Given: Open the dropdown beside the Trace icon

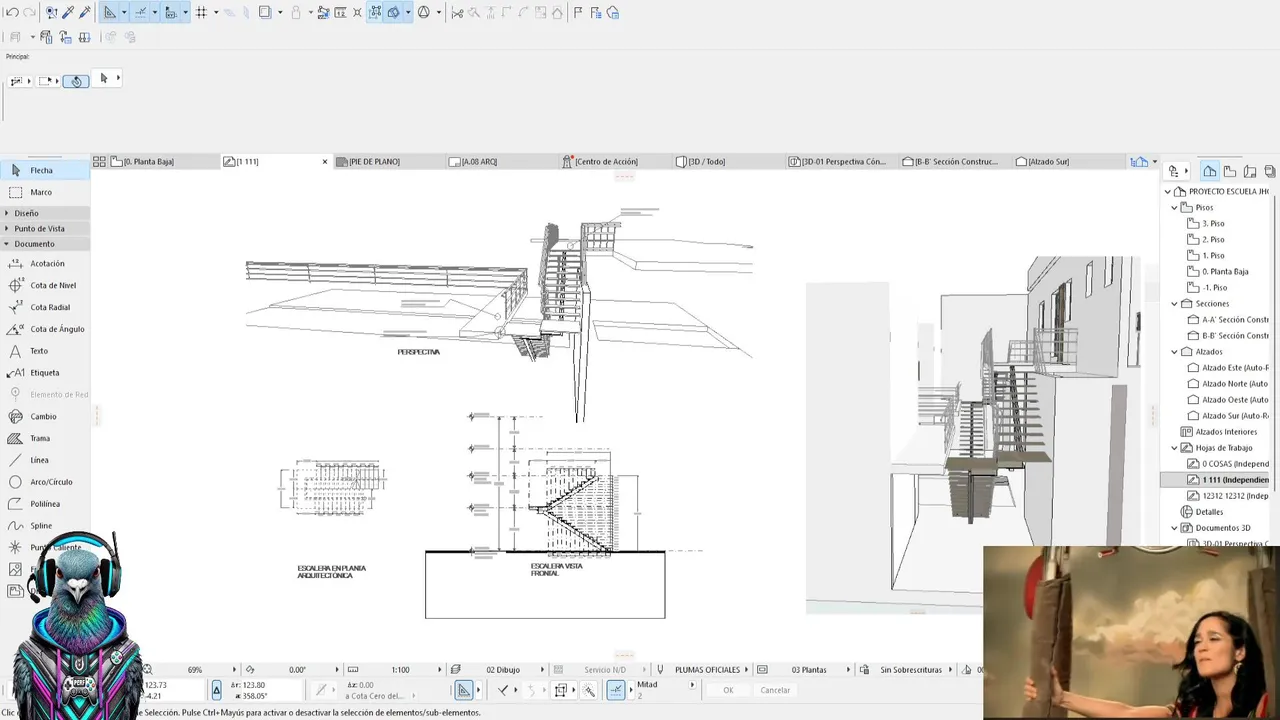Looking at the screenshot, I should click(x=279, y=13).
